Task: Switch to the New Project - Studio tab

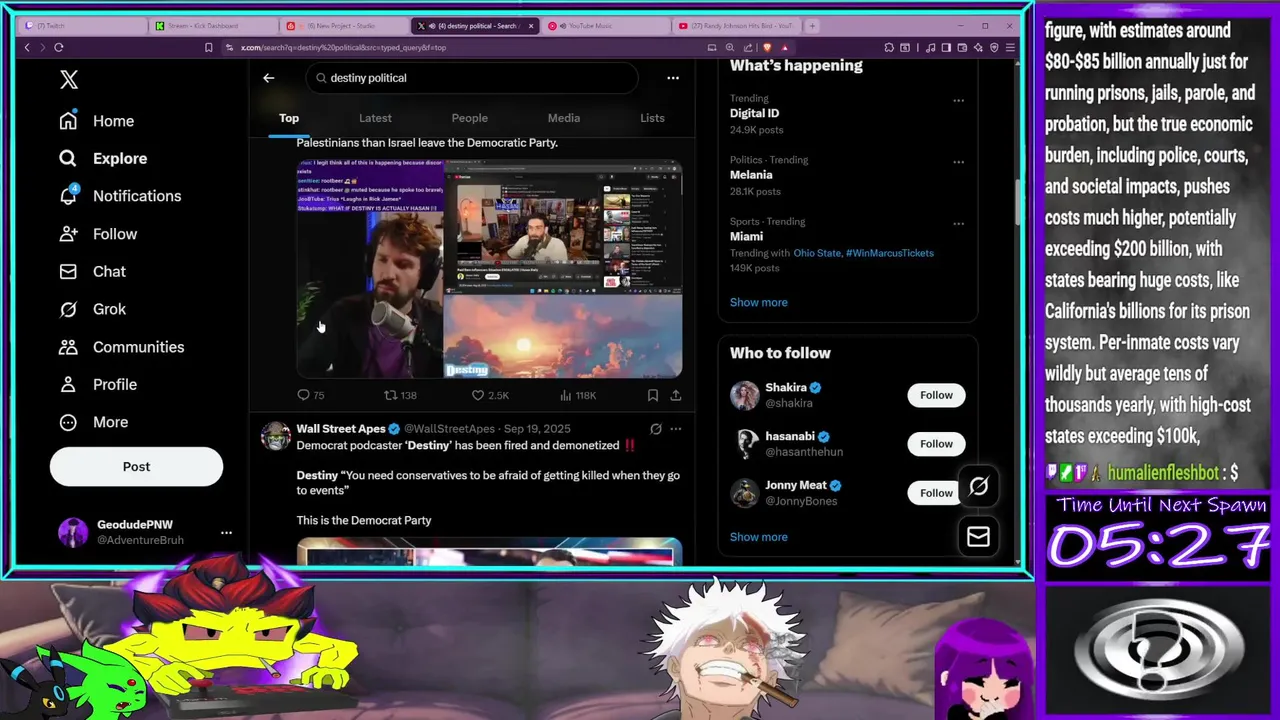Action: coord(345,26)
